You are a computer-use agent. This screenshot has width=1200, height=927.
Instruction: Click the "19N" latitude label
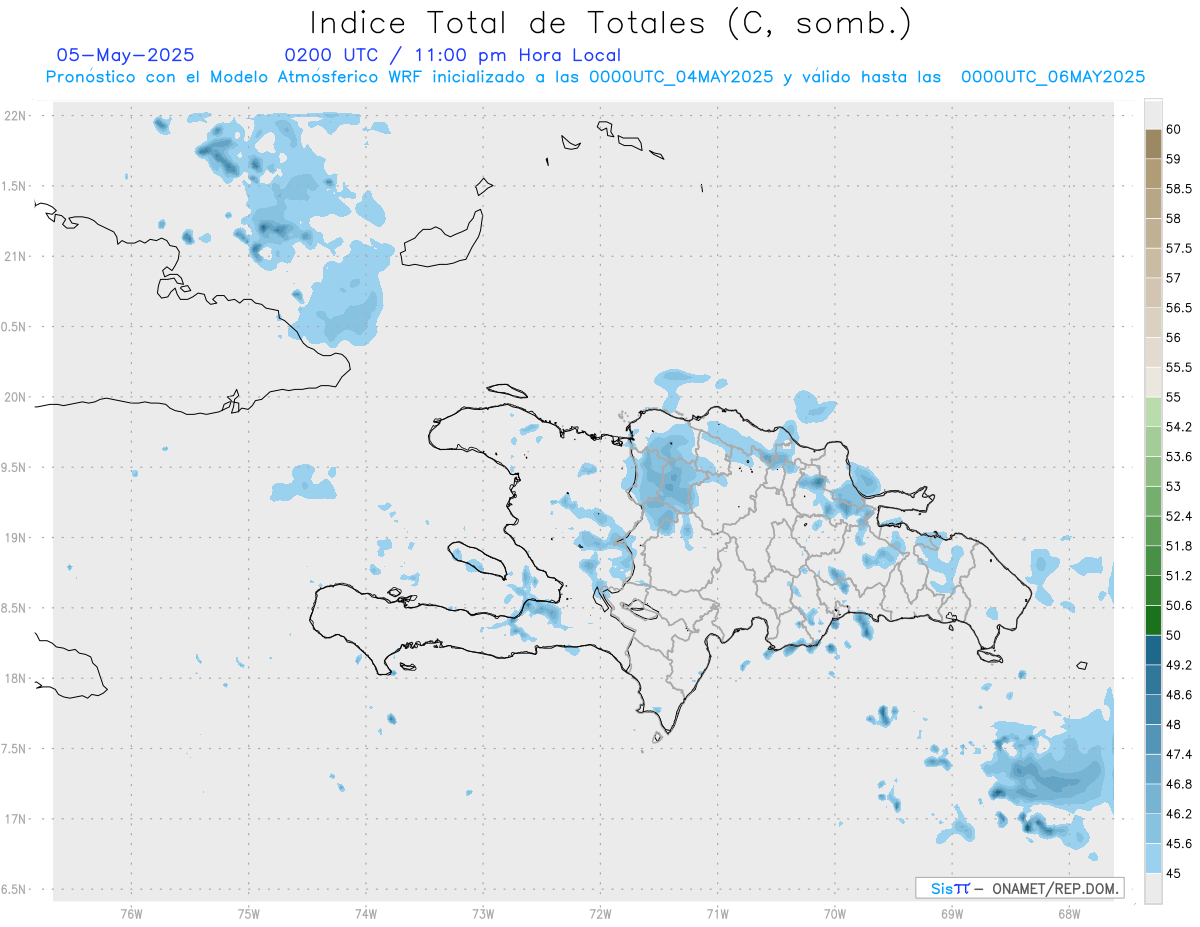(x=15, y=538)
